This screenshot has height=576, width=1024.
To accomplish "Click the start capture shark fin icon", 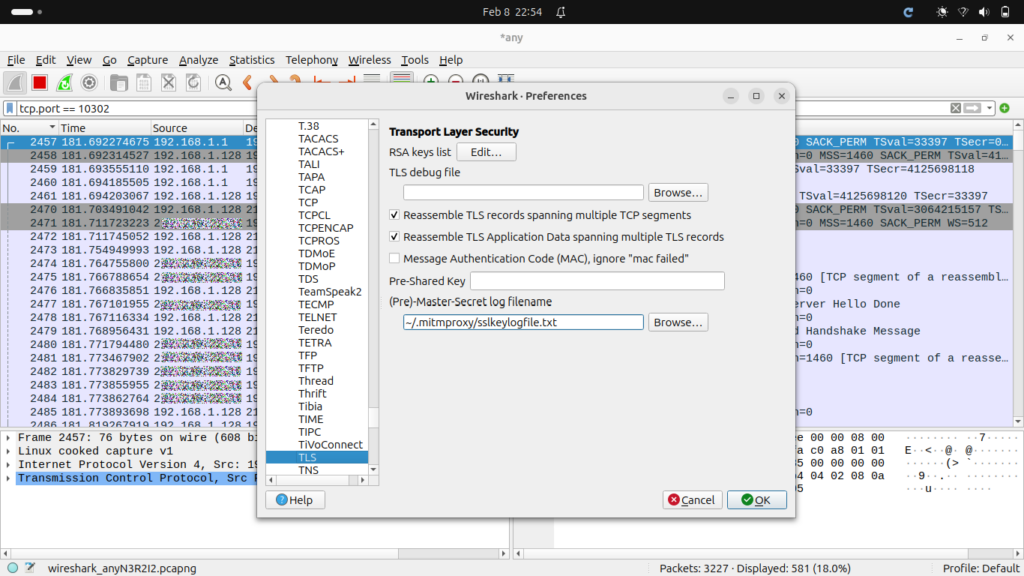I will coord(15,83).
